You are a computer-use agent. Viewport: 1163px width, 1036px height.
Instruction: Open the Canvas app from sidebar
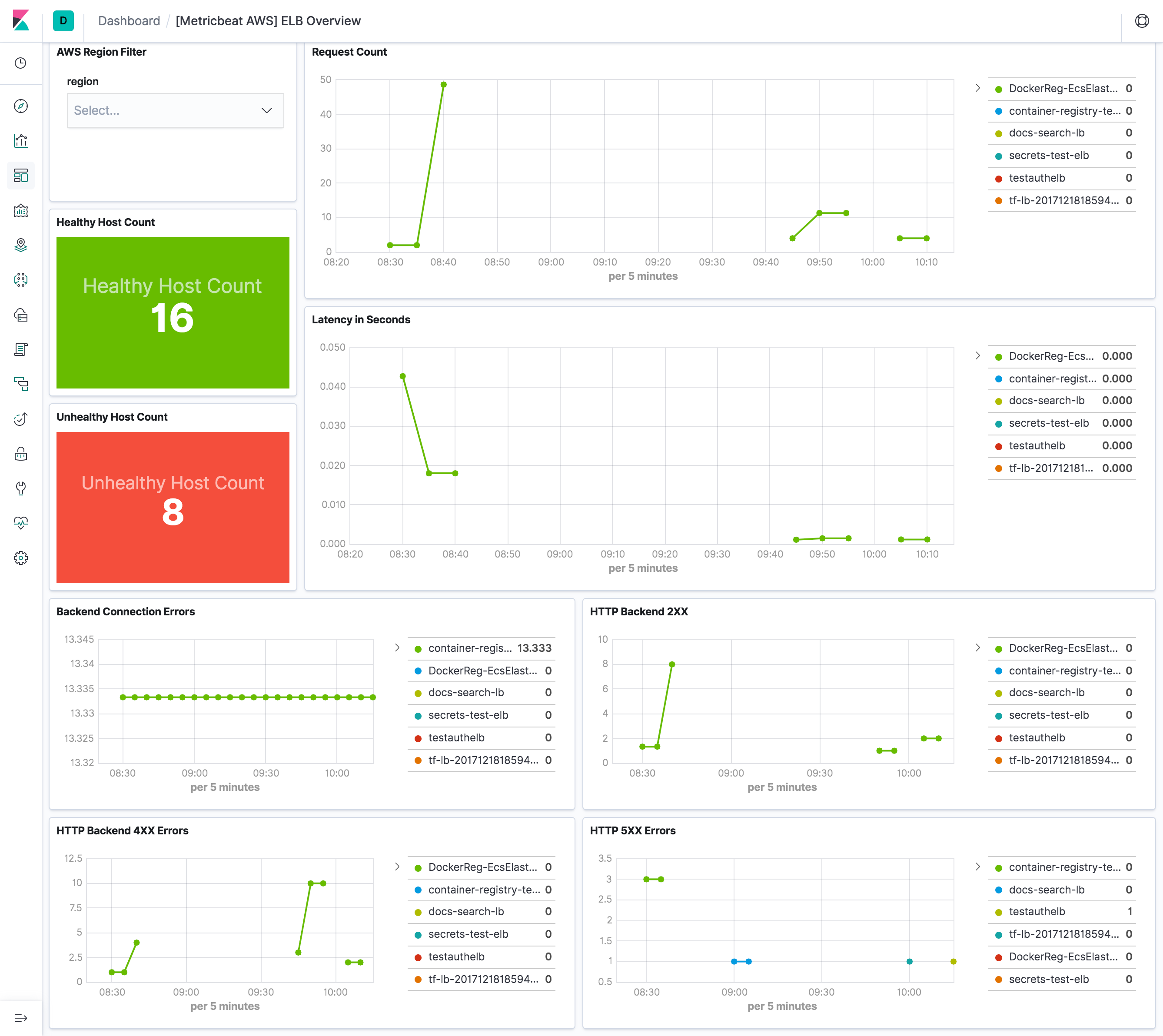pyautogui.click(x=20, y=211)
